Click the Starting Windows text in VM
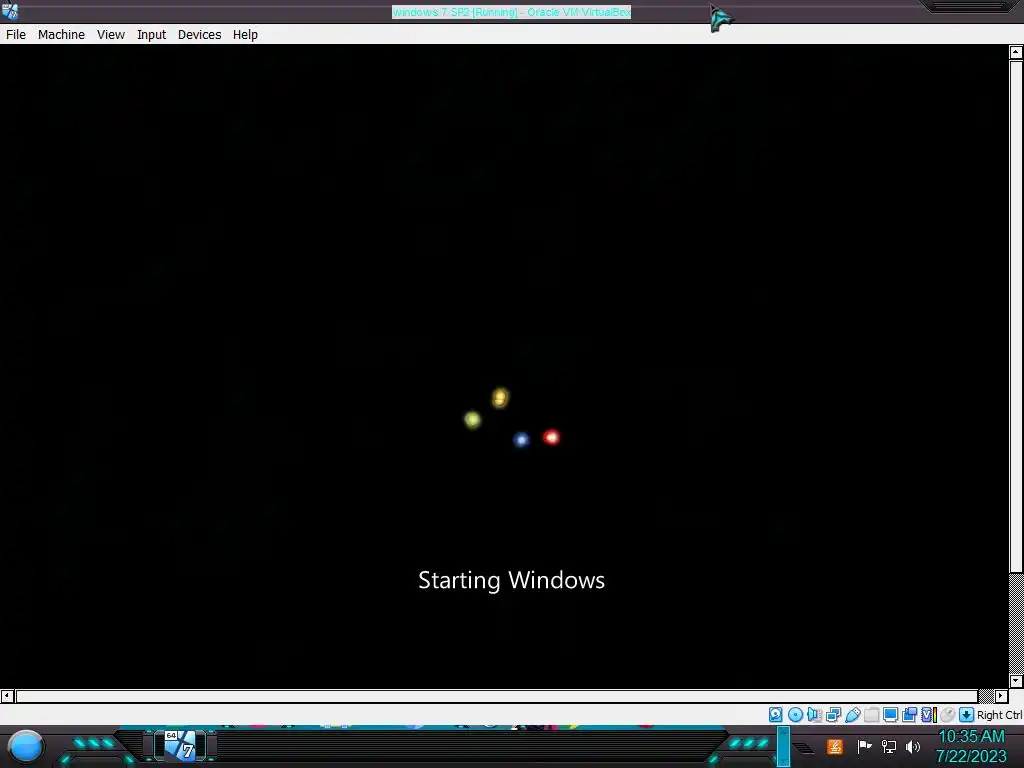Viewport: 1024px width, 768px height. (511, 580)
